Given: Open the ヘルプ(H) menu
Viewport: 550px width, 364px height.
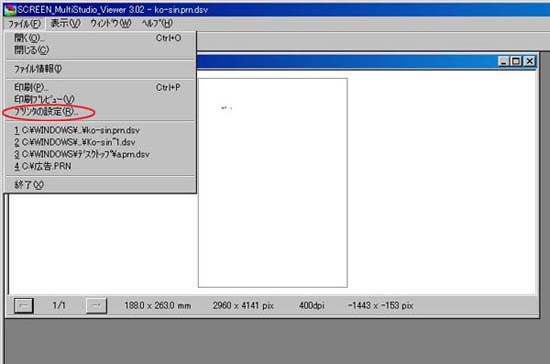Looking at the screenshot, I should point(157,23).
